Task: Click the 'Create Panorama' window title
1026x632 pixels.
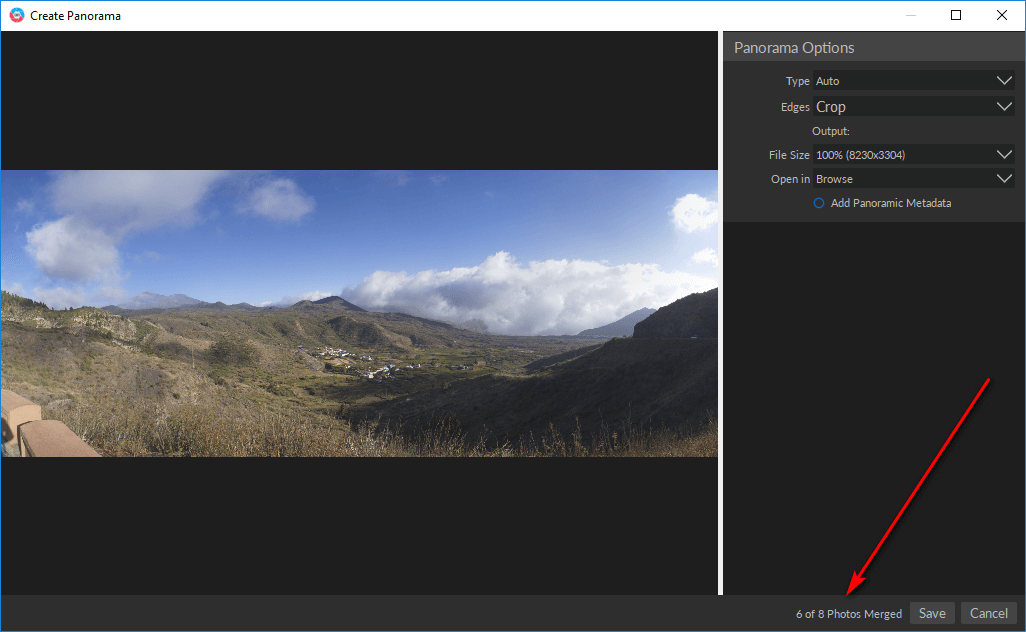Action: tap(75, 16)
